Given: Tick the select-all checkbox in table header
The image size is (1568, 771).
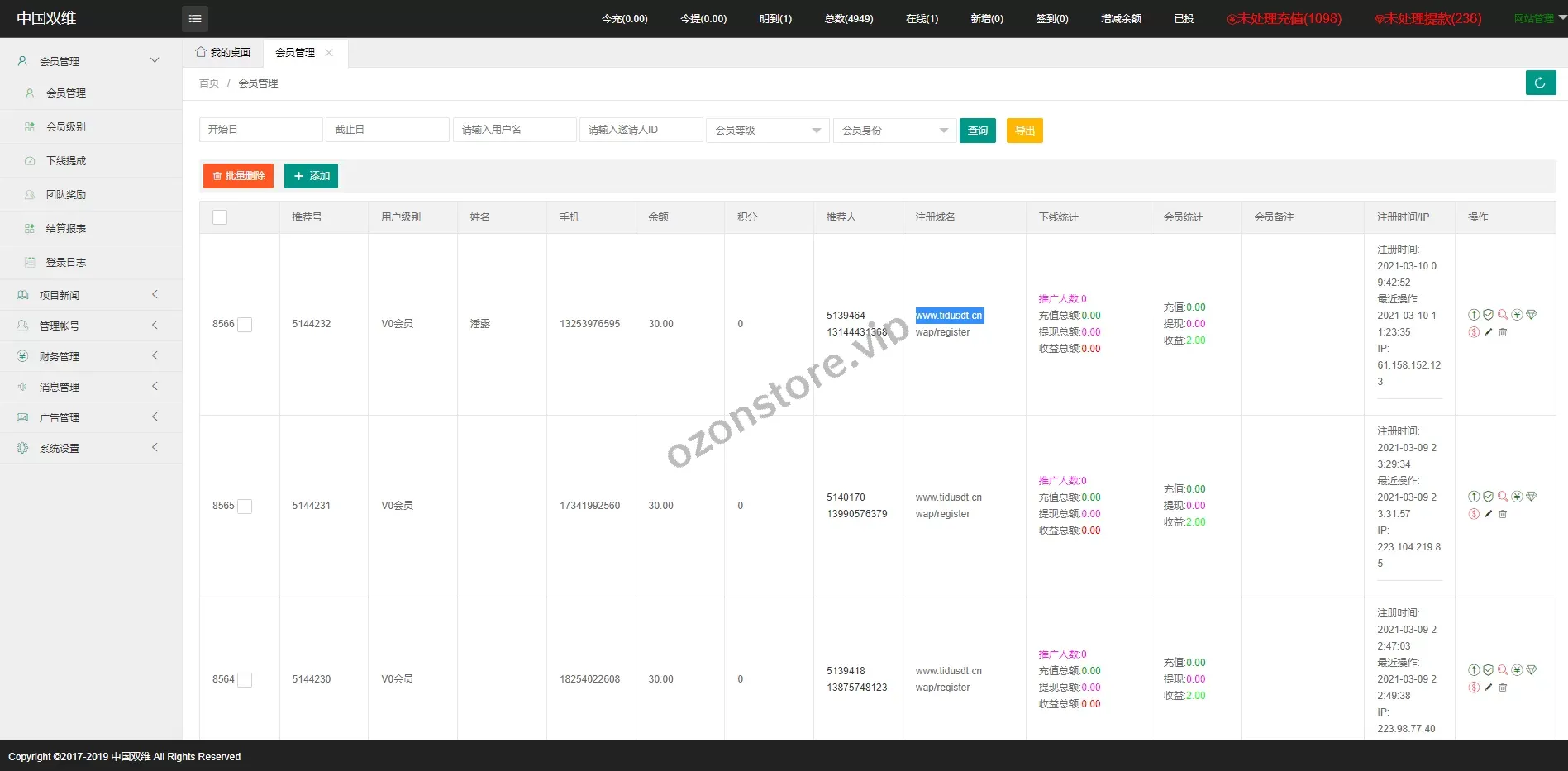Looking at the screenshot, I should click(x=220, y=217).
